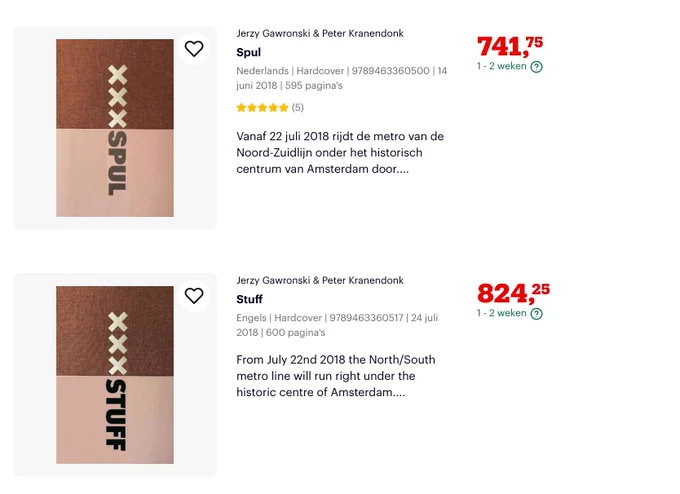Viewport: 680px width, 494px height.
Task: Select the 741,75 price
Action: 510,46
